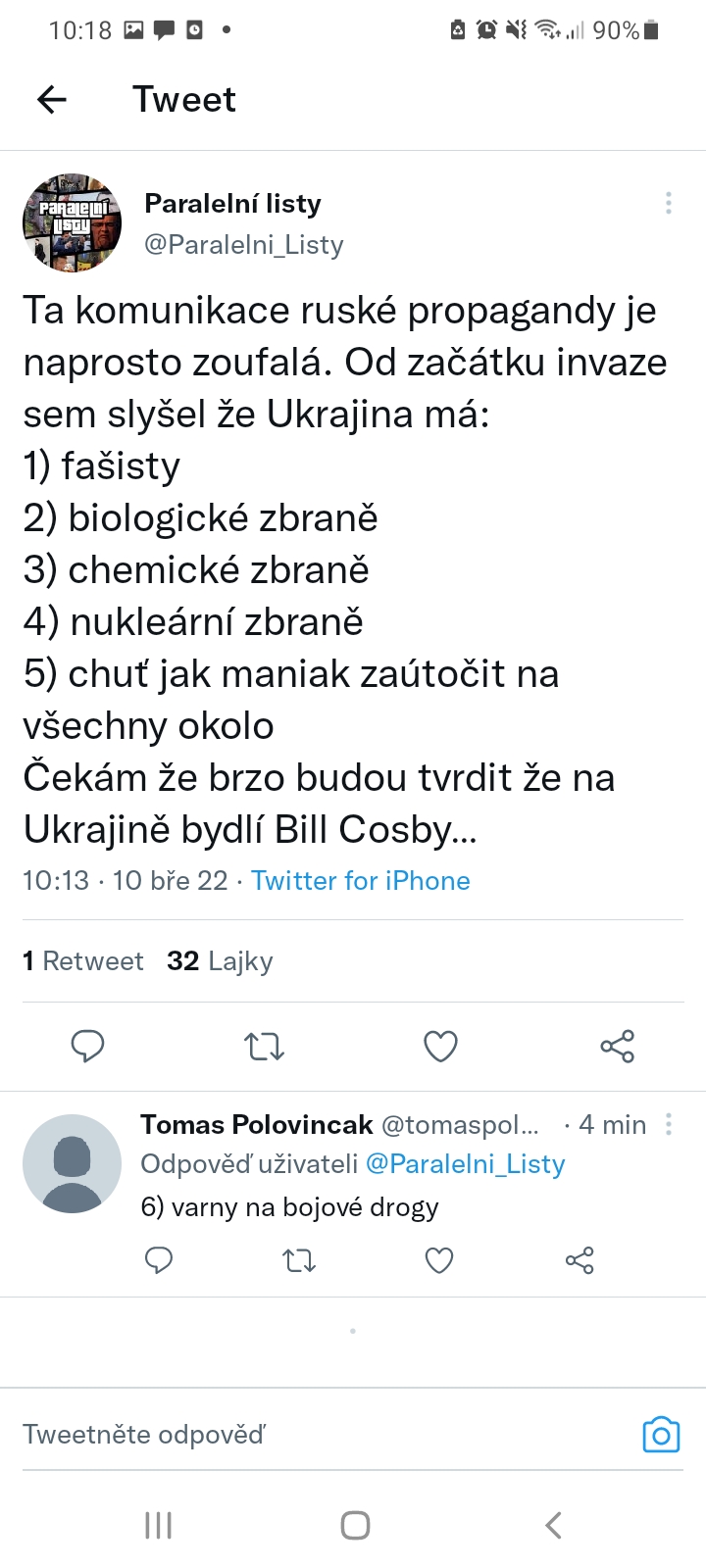Open the Twitter for iPhone link

tap(360, 880)
